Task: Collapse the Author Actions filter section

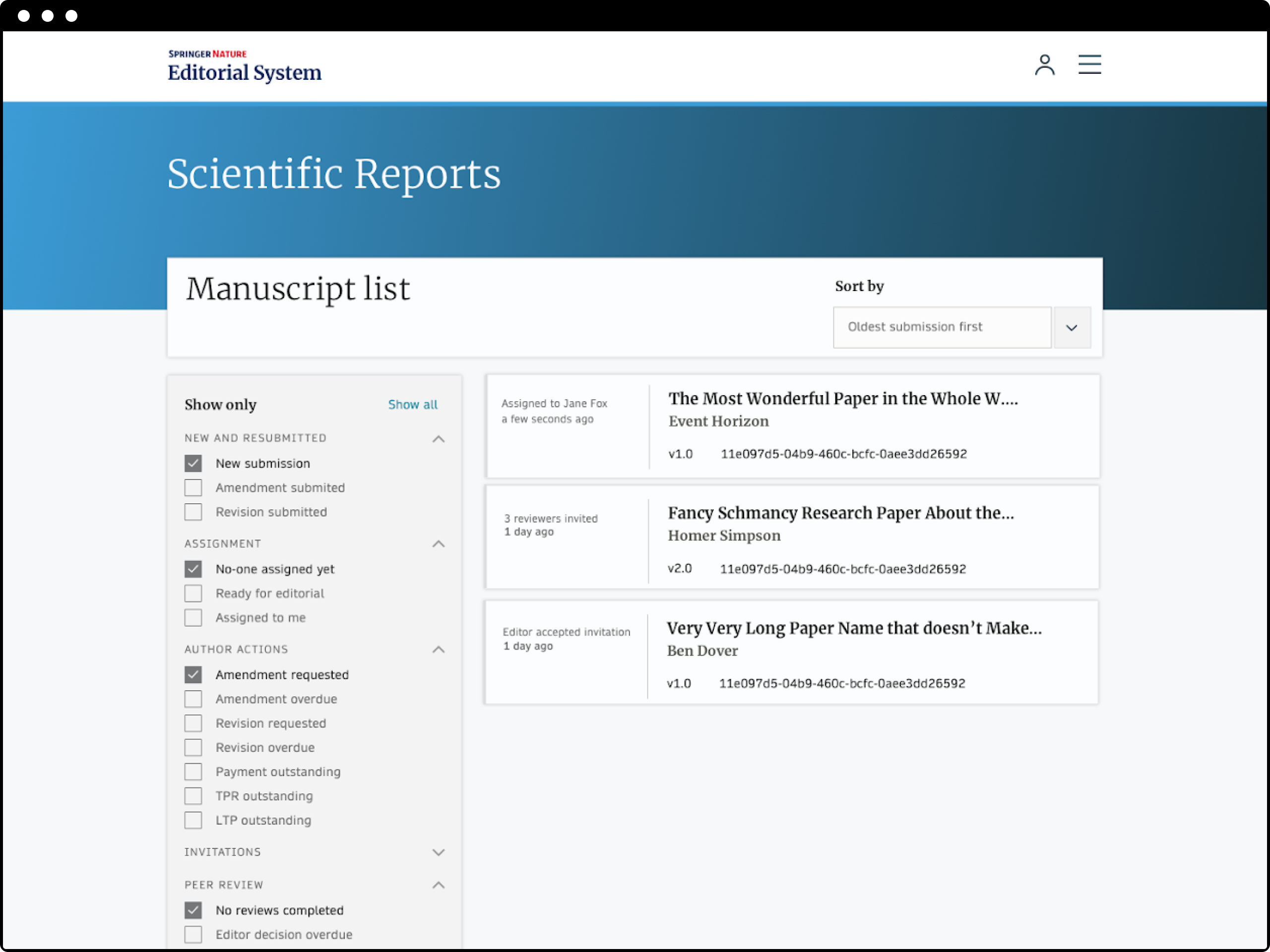Action: [438, 650]
